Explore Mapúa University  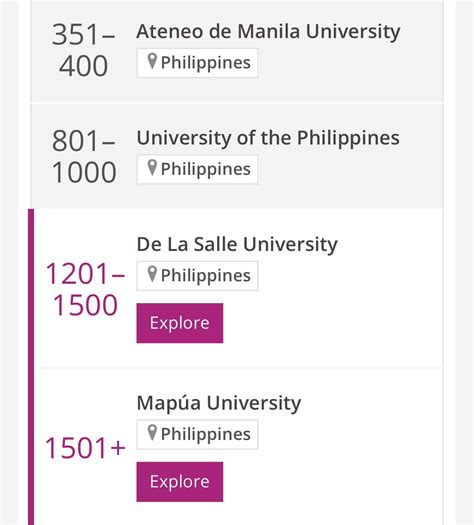(180, 482)
